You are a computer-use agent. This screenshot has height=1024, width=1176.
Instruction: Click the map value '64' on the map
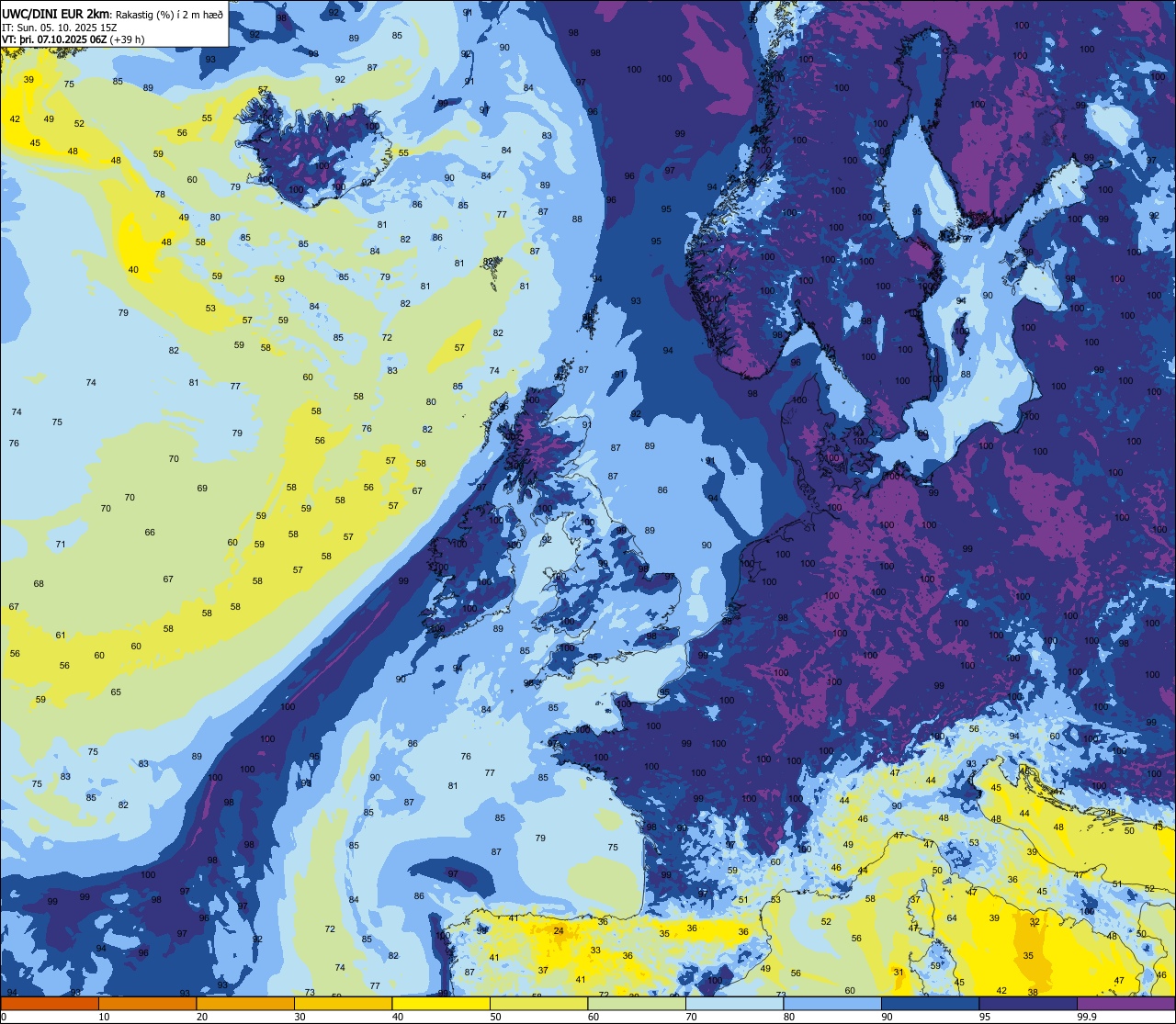[x=952, y=918]
